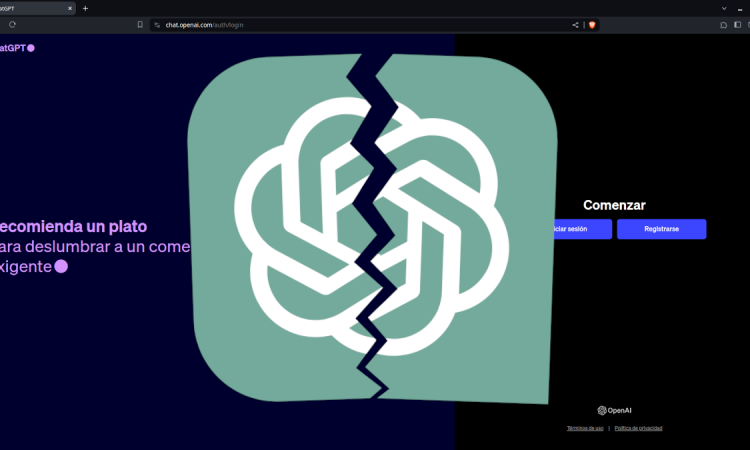This screenshot has height=450, width=750.
Task: Open the Brave Shields lion icon
Action: (x=592, y=25)
